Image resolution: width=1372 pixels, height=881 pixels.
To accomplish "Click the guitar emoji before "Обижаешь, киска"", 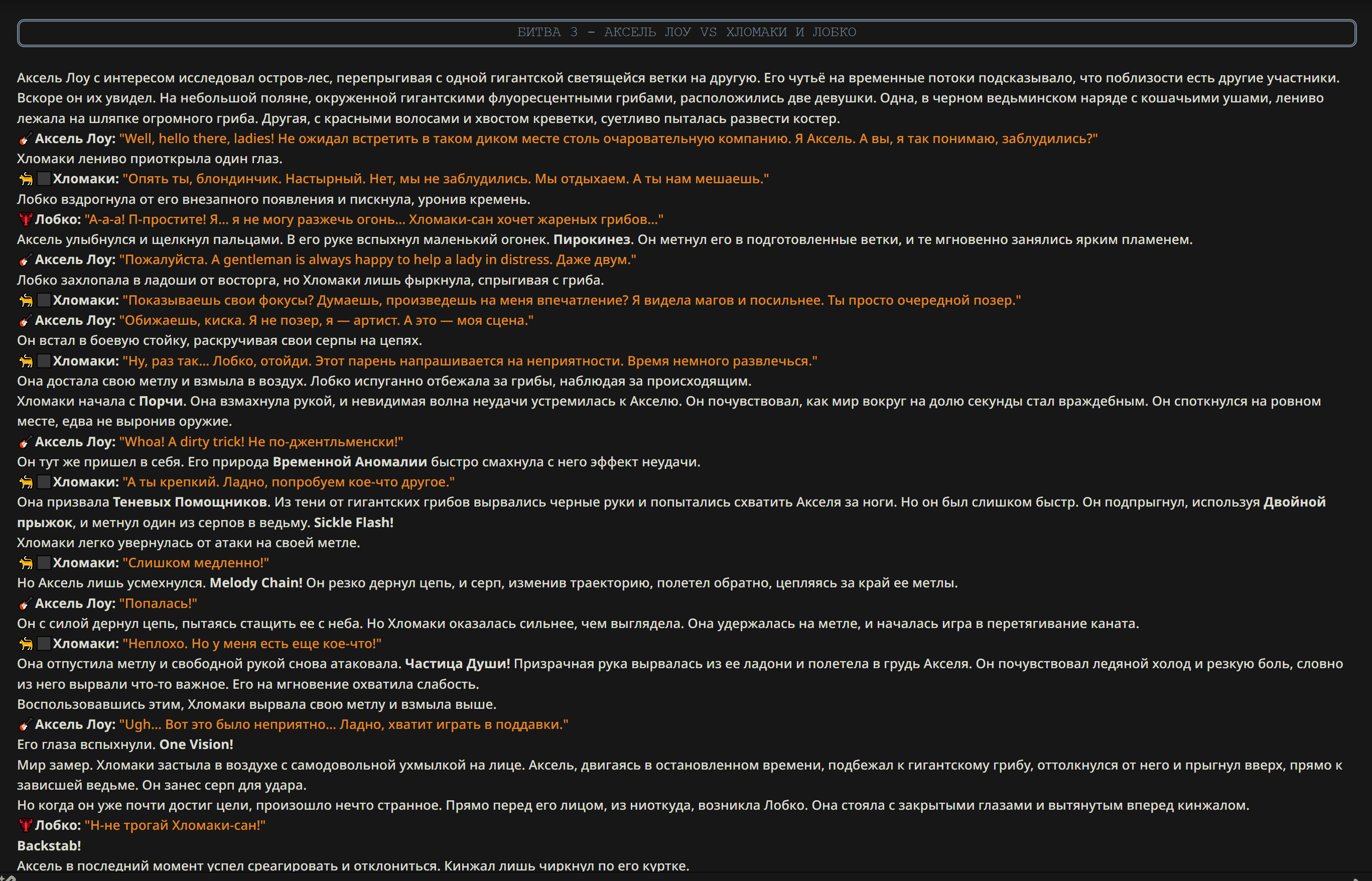I will (x=25, y=321).
